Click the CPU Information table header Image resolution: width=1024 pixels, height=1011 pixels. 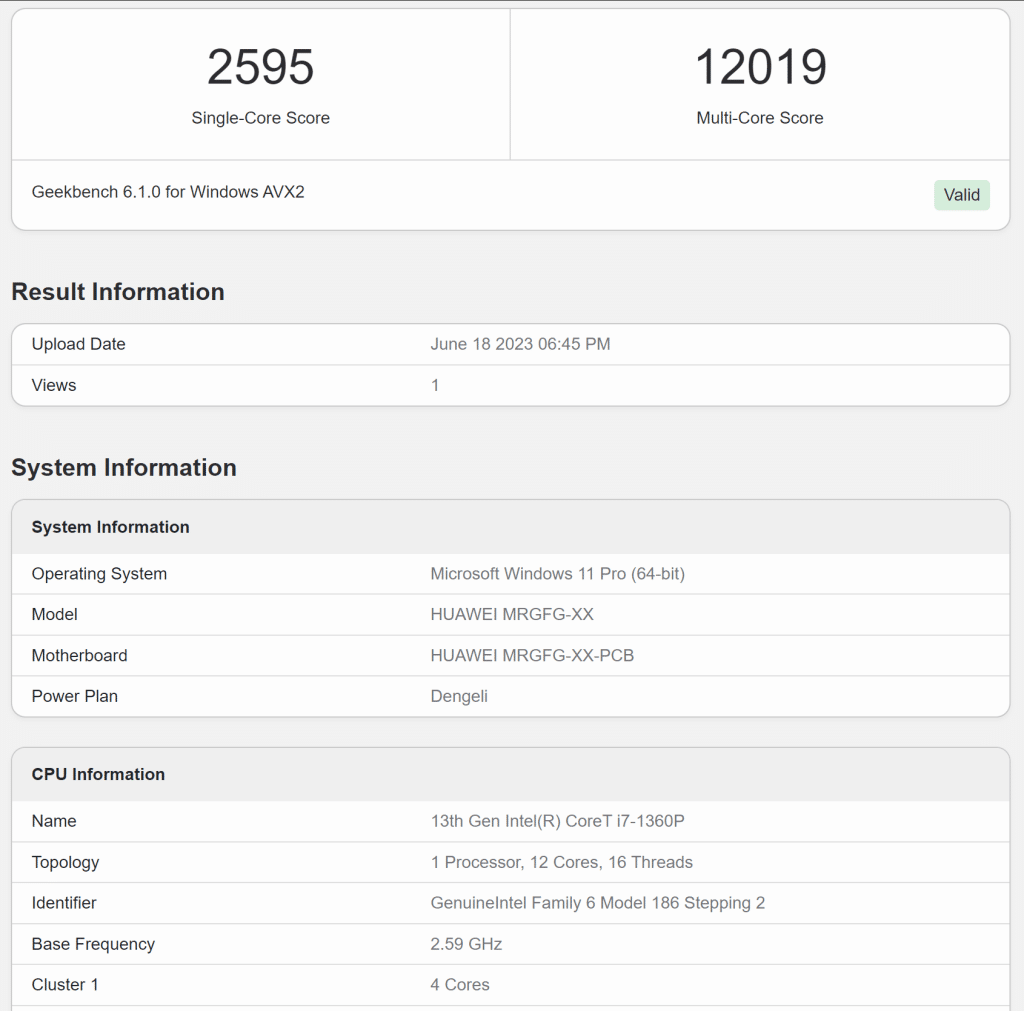tap(99, 775)
